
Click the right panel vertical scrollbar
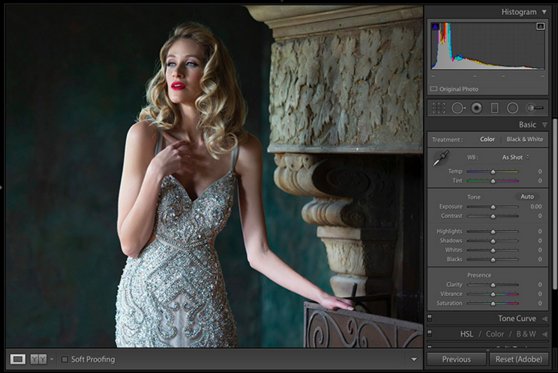[x=554, y=204]
